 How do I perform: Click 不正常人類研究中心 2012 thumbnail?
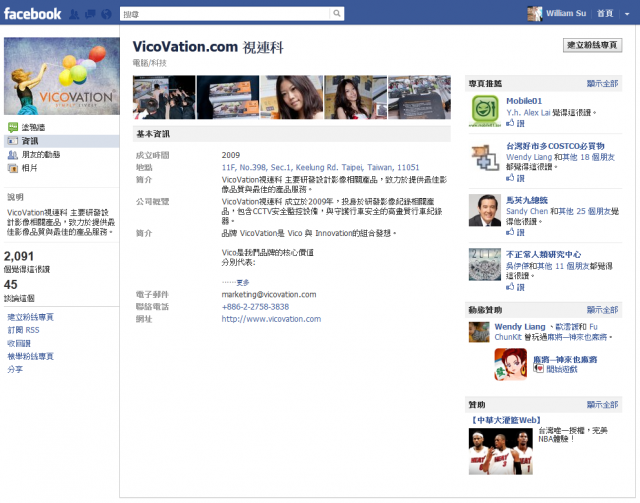(x=485, y=265)
